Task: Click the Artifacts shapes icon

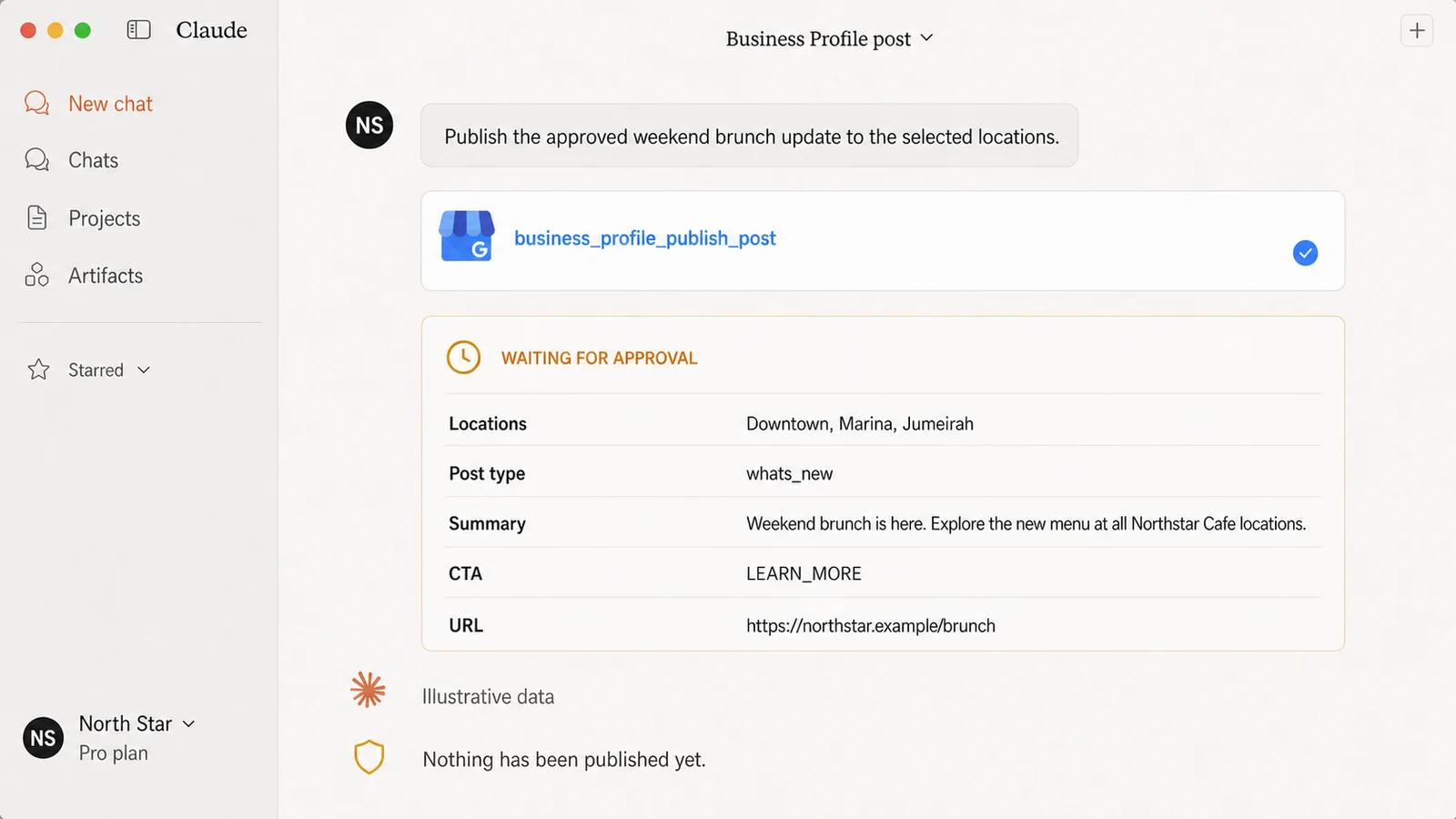Action: [36, 275]
